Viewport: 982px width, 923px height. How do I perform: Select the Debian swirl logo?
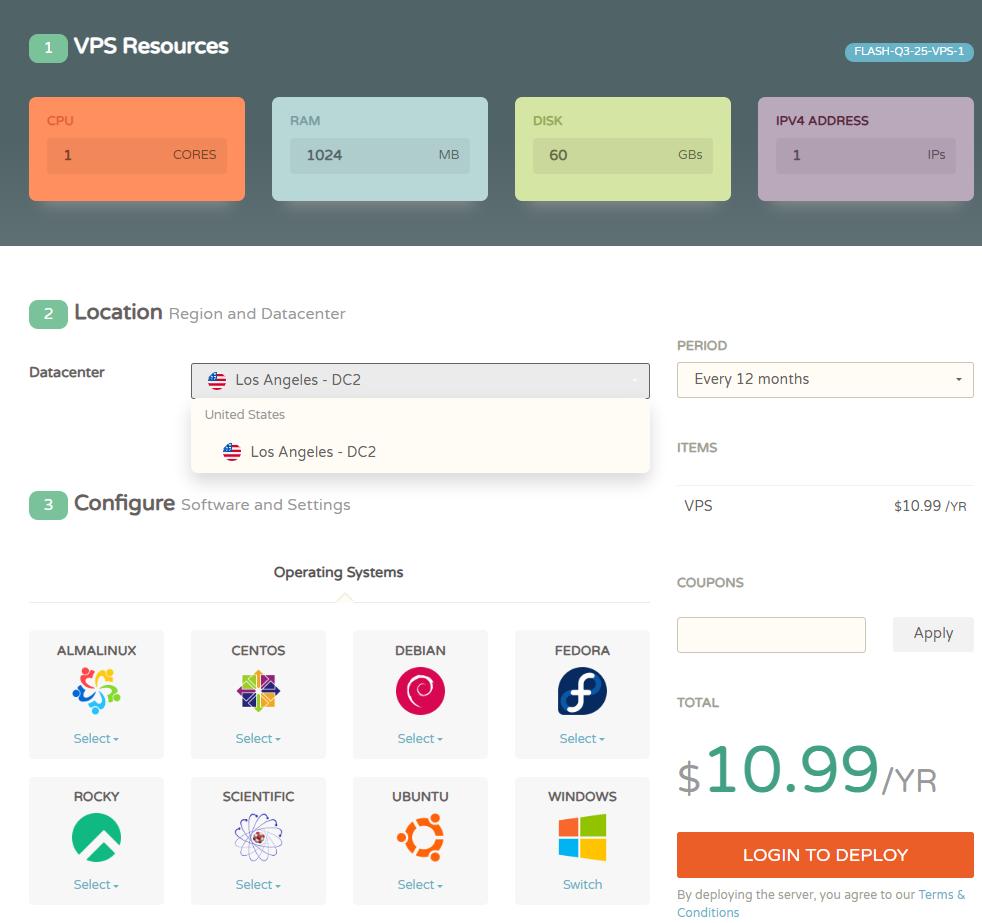(x=420, y=691)
